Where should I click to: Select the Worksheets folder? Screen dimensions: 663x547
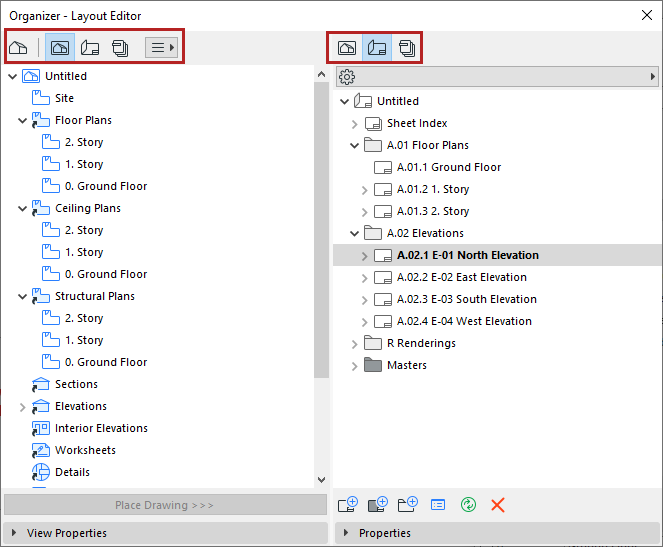click(x=85, y=450)
